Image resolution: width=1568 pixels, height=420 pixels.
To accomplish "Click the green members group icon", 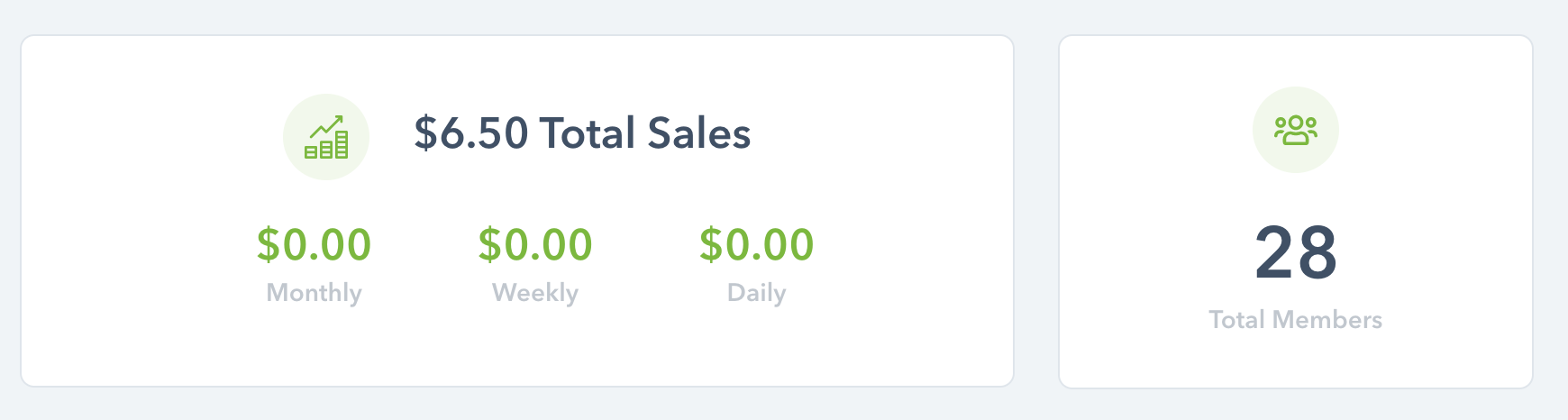I will tap(1296, 131).
